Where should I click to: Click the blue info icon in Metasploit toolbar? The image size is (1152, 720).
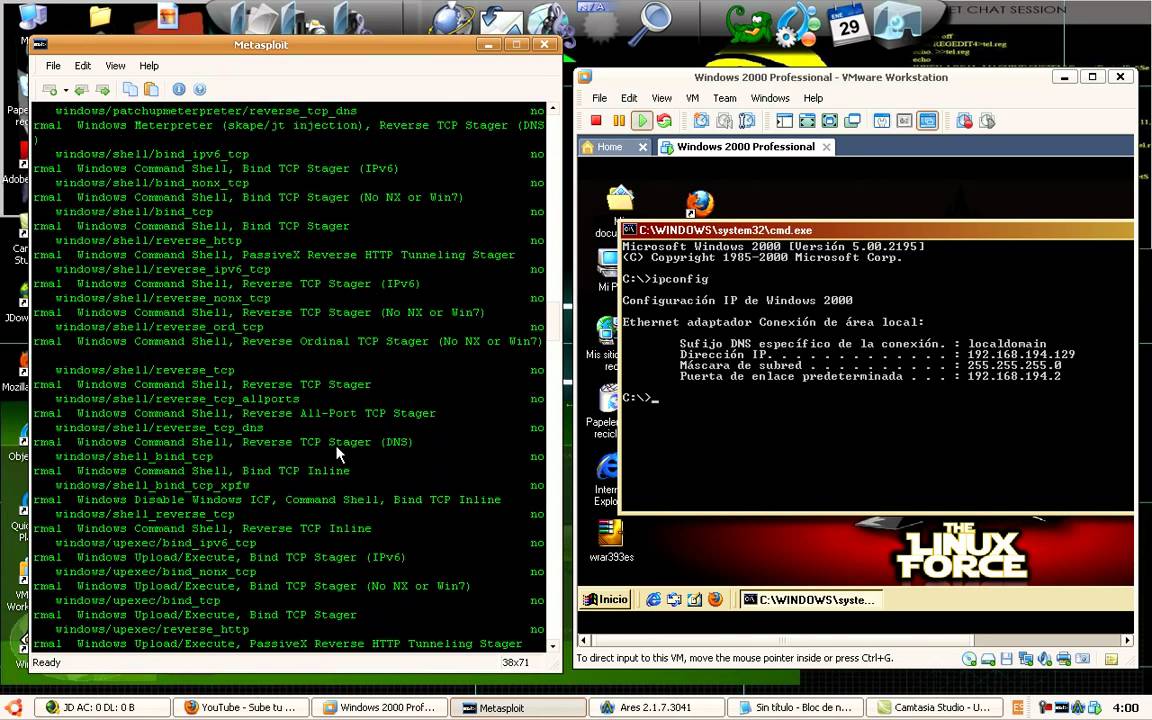179,90
